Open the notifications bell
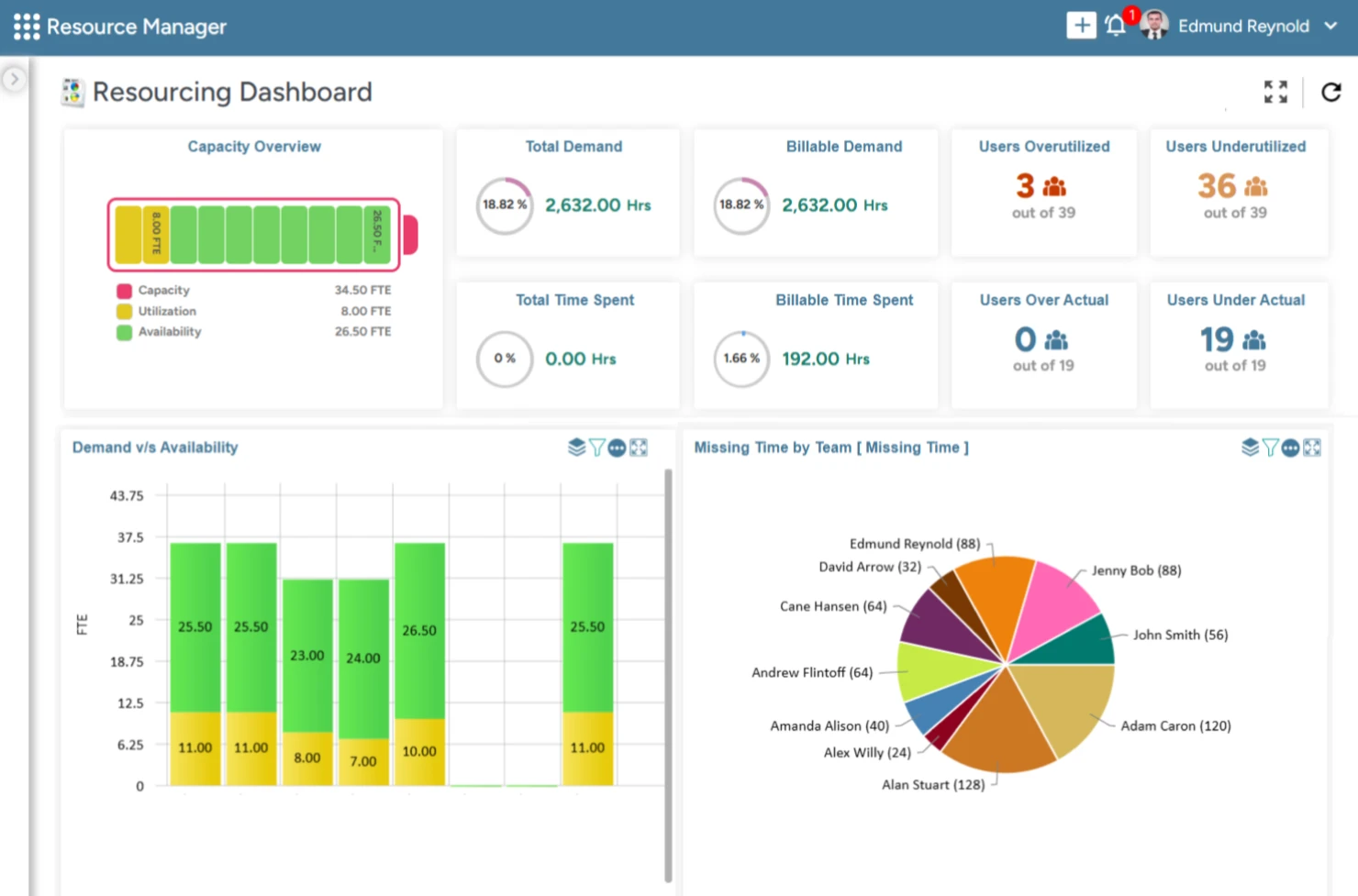The image size is (1358, 896). (1115, 26)
